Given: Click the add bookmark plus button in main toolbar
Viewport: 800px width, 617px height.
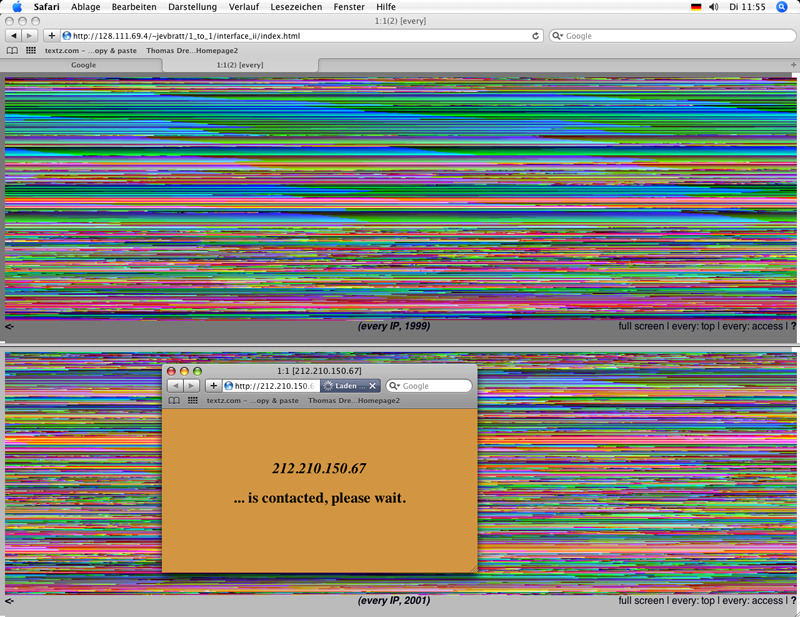Looking at the screenshot, I should pyautogui.click(x=52, y=36).
